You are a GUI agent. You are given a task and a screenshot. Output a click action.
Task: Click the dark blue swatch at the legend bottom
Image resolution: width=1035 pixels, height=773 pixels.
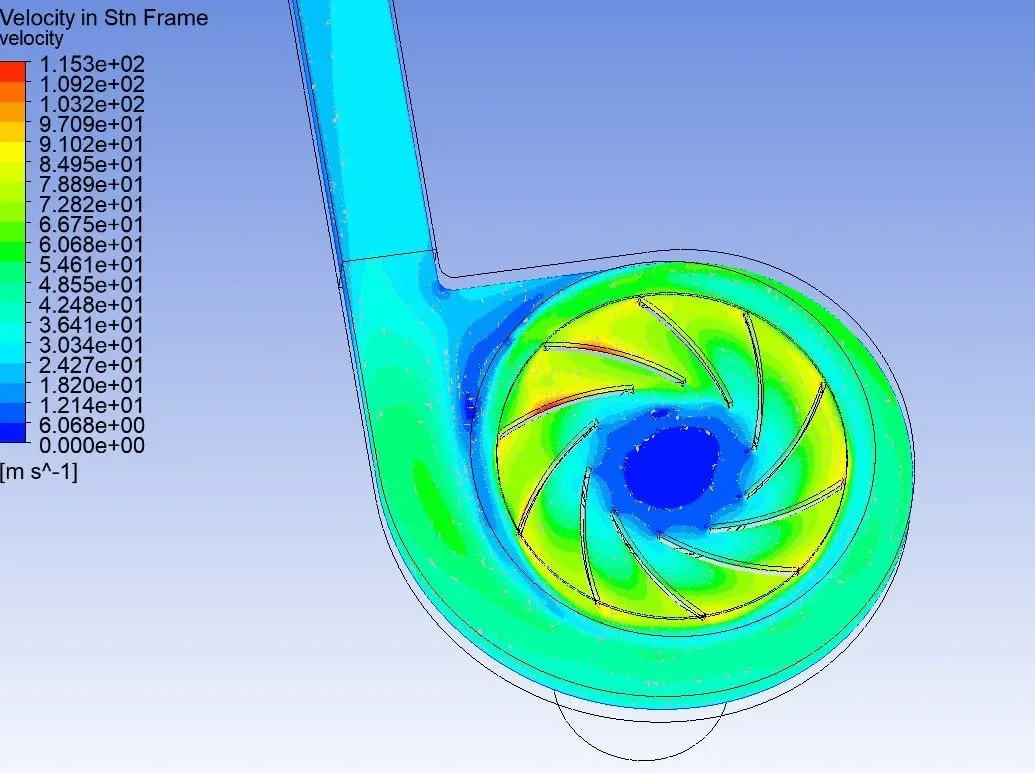tap(15, 433)
